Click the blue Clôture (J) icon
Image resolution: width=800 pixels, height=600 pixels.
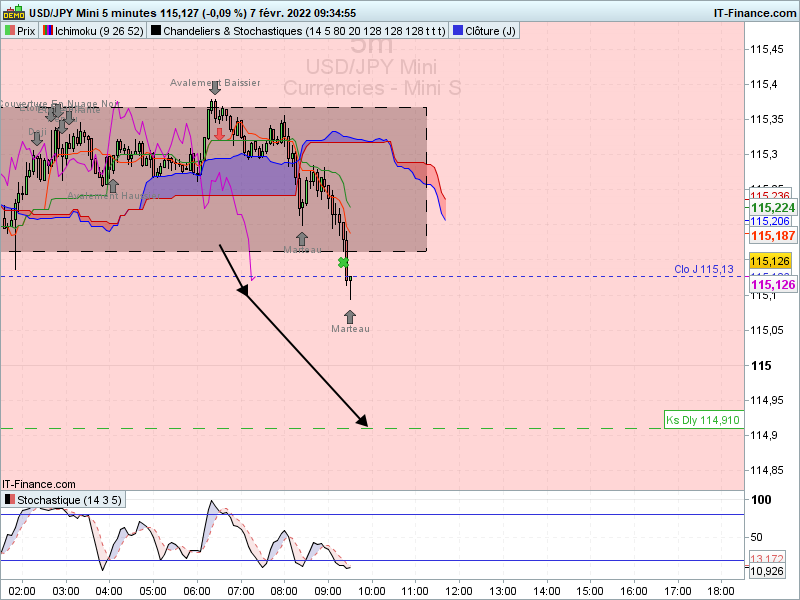(x=458, y=31)
